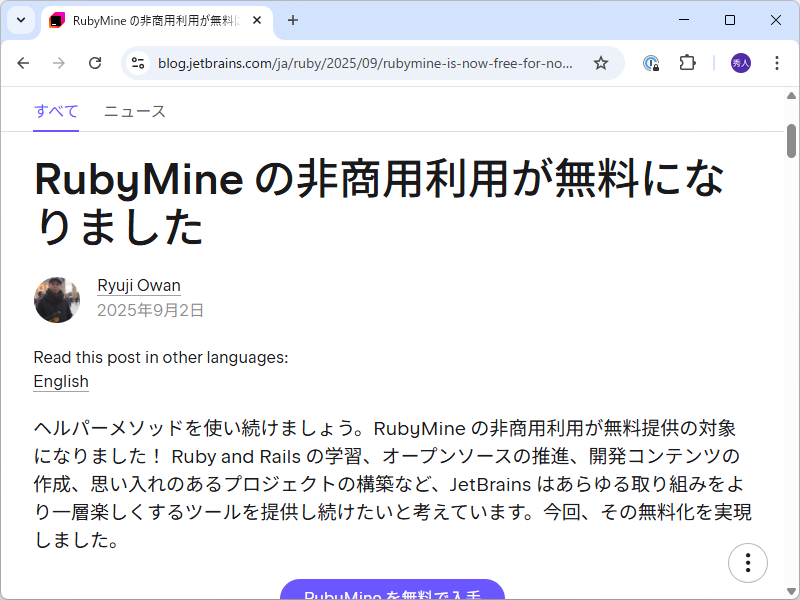Switch to the ニュース tab

pyautogui.click(x=133, y=111)
